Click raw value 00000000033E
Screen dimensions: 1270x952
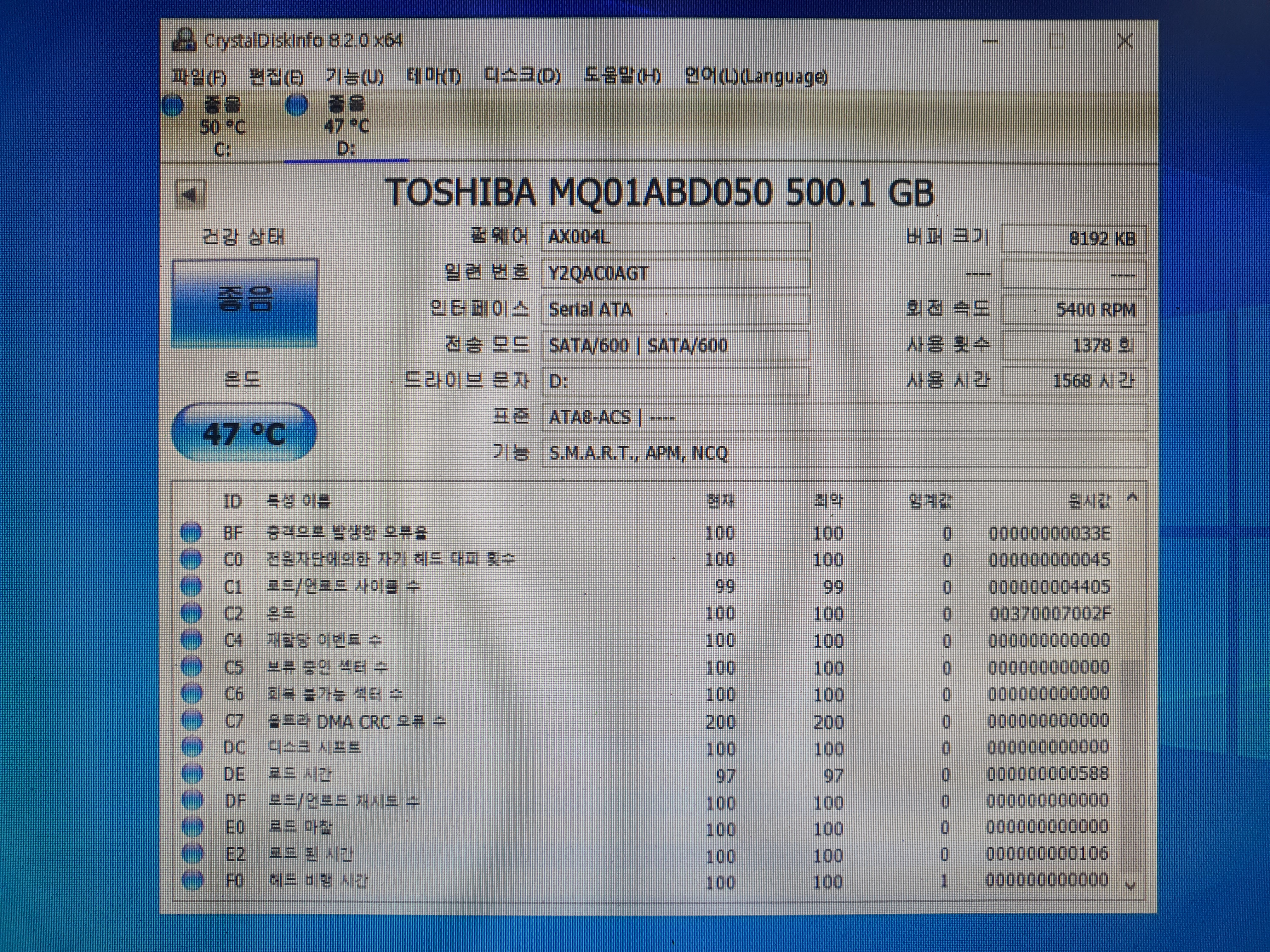coord(1050,534)
